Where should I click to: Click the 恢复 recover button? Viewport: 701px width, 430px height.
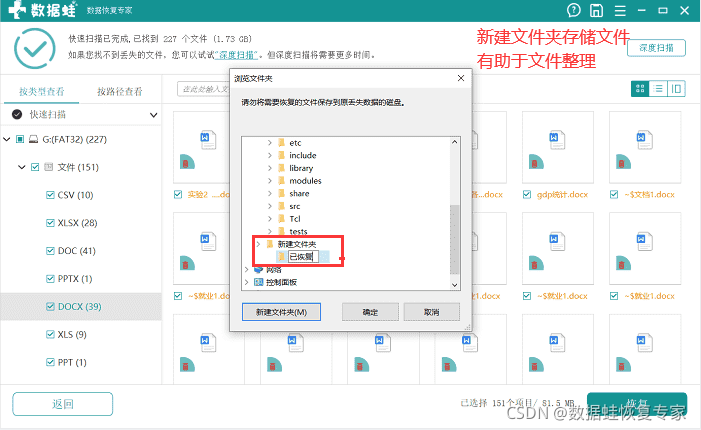637,404
